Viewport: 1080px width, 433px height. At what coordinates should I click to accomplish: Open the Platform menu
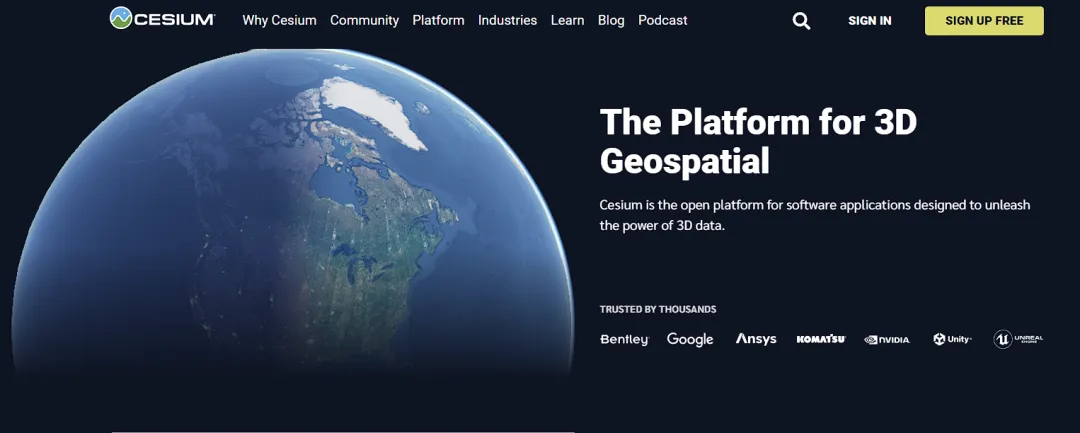(x=438, y=21)
